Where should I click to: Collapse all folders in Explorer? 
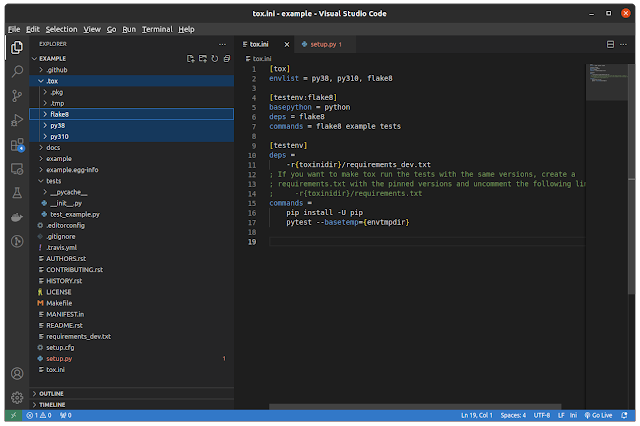click(227, 59)
